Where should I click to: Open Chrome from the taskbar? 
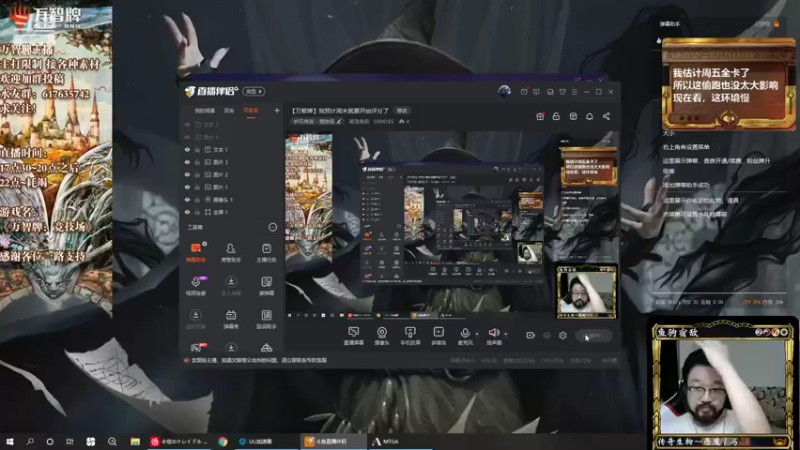223,441
